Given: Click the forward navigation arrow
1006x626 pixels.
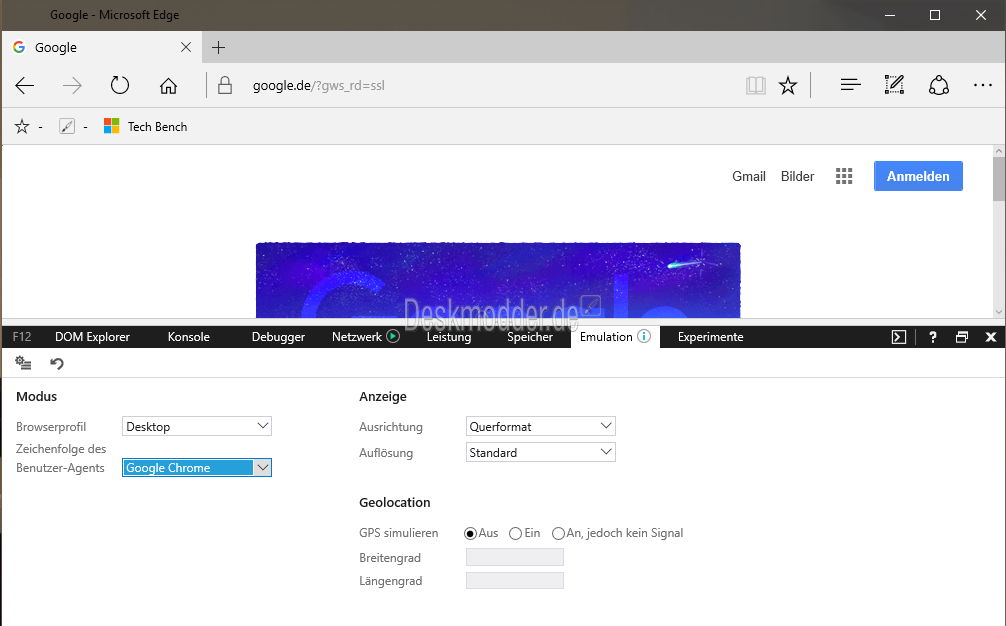Looking at the screenshot, I should [x=72, y=85].
